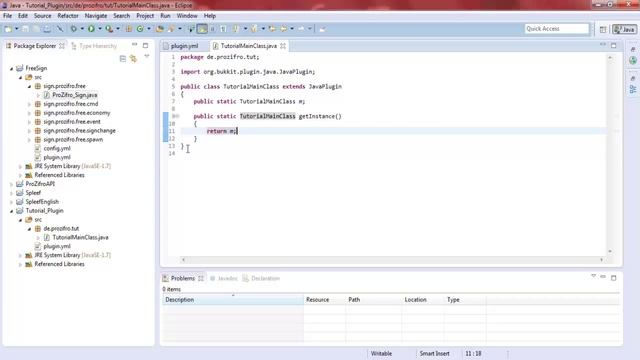
Task: Toggle block selection mode
Action: [212, 29]
